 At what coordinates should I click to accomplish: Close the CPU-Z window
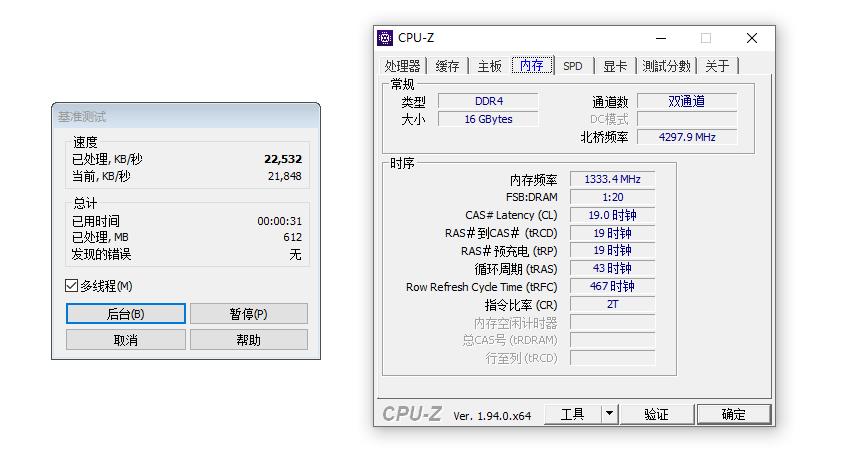(x=751, y=38)
